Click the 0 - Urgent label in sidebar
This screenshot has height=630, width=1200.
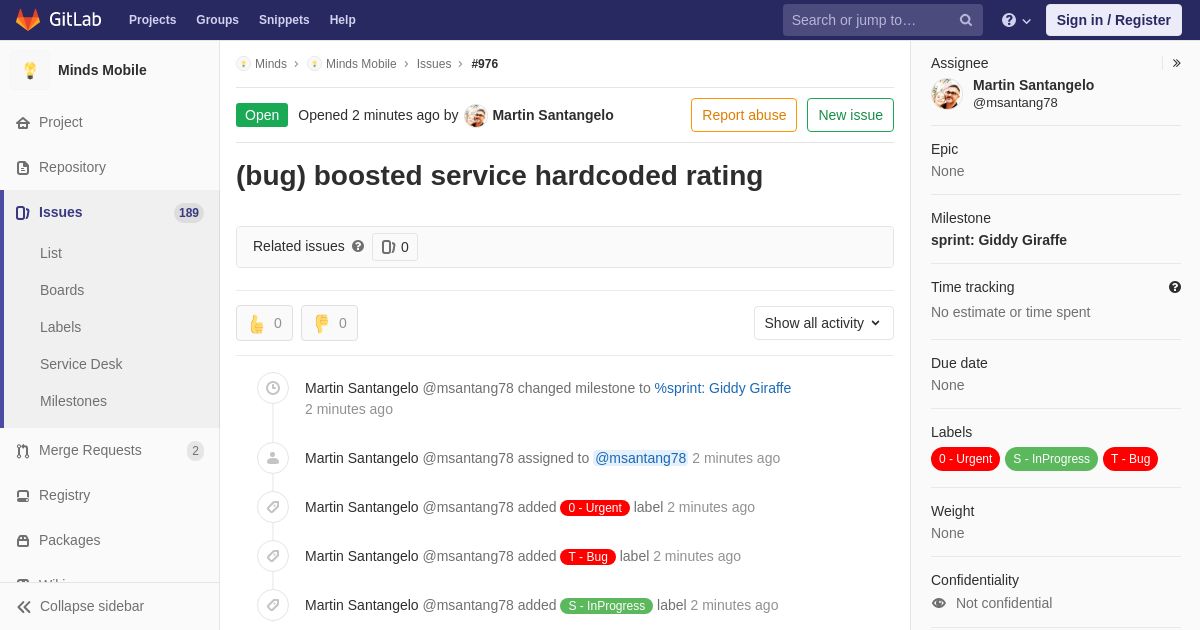965,459
